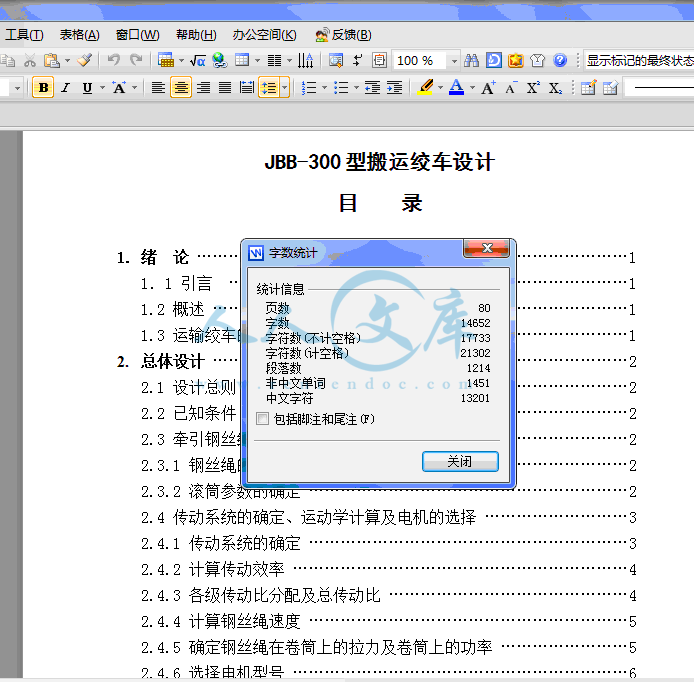Open the 办公空间(K) menu
Screen dimensions: 694x682
(x=265, y=35)
